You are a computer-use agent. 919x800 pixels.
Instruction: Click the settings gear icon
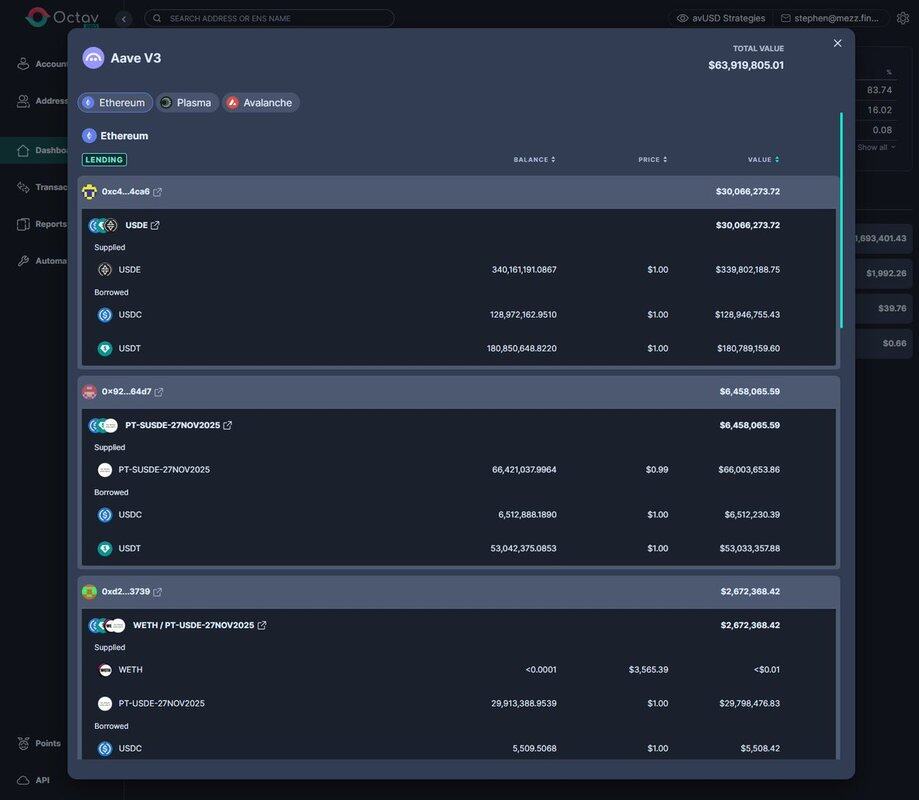tap(903, 18)
